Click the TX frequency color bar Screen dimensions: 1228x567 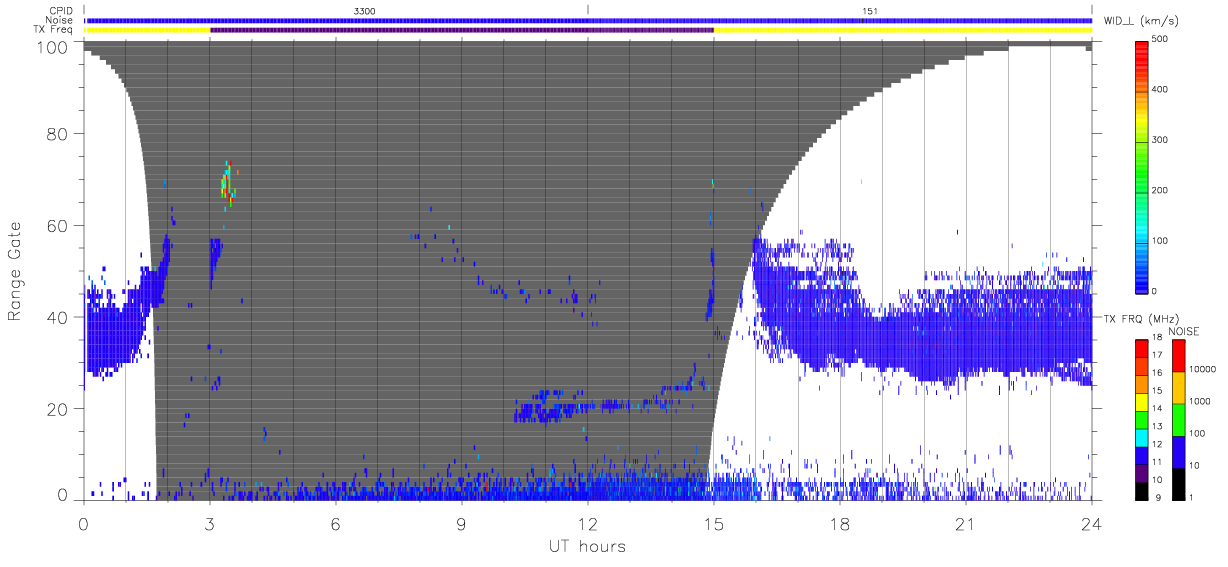[x=1142, y=419]
